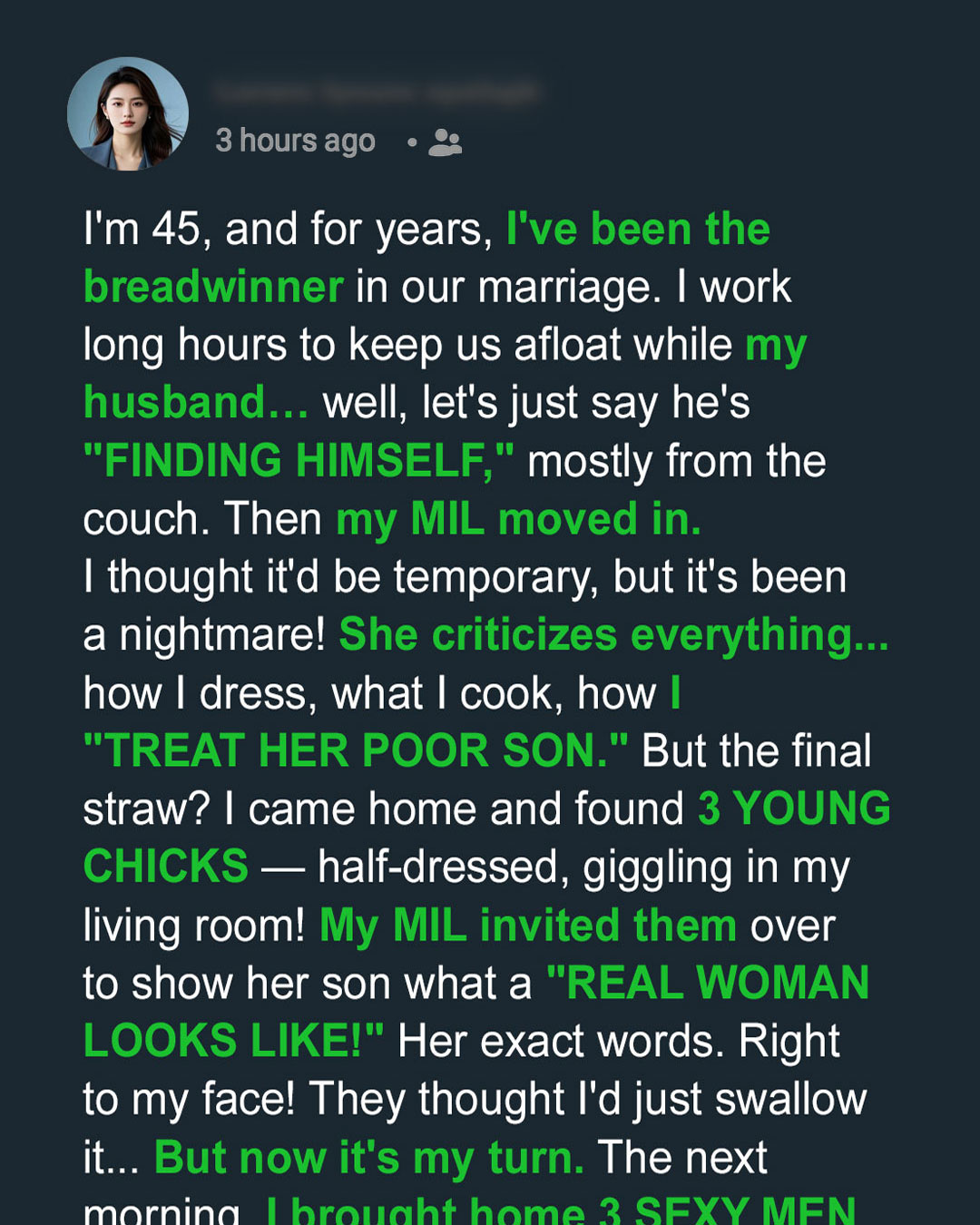This screenshot has height=1225, width=980.
Task: Click the highlighted word 'CHICKS'
Action: [166, 867]
